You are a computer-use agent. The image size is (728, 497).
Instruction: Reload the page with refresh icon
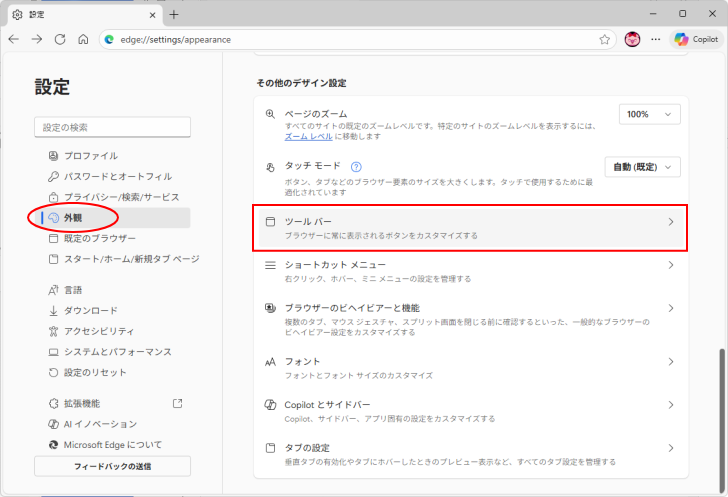point(60,39)
